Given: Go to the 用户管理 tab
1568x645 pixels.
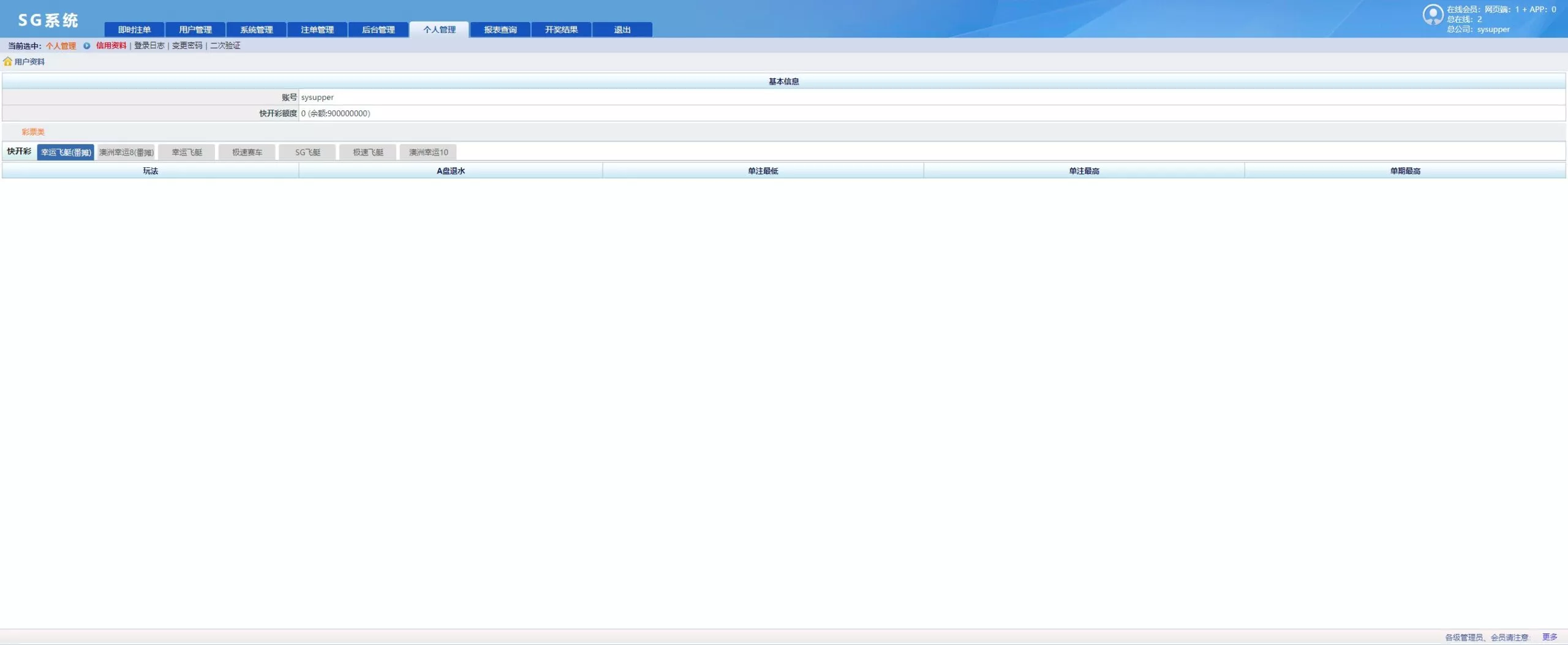Looking at the screenshot, I should pos(195,29).
